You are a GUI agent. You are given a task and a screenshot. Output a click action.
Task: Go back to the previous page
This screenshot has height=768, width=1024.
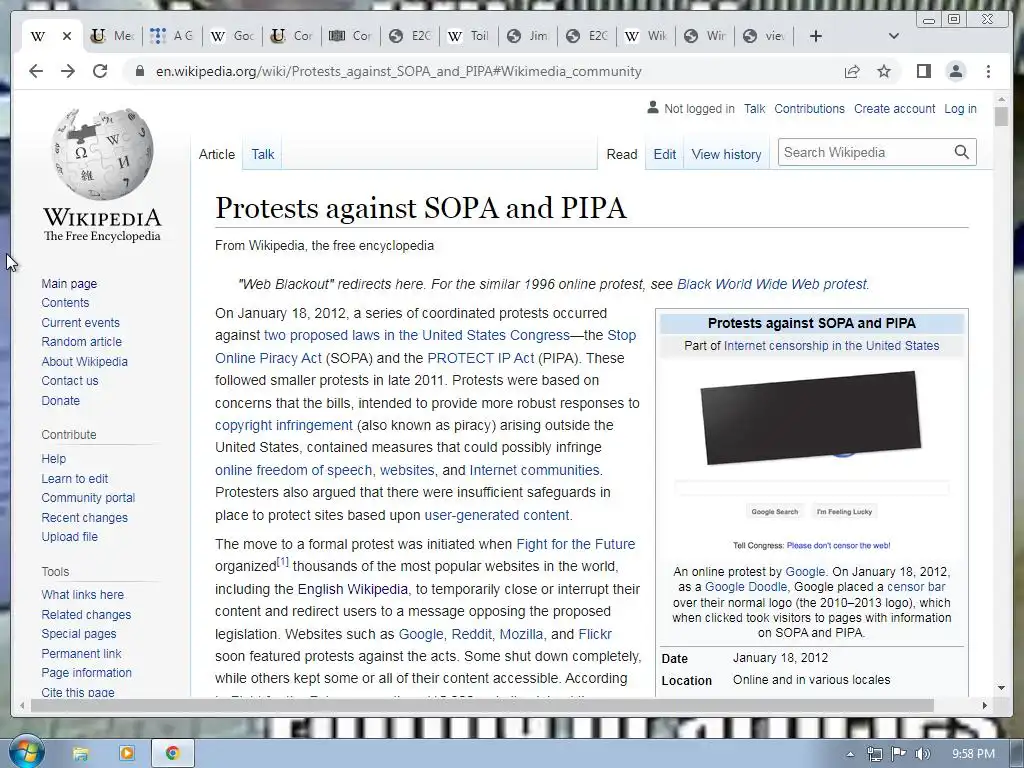click(36, 71)
